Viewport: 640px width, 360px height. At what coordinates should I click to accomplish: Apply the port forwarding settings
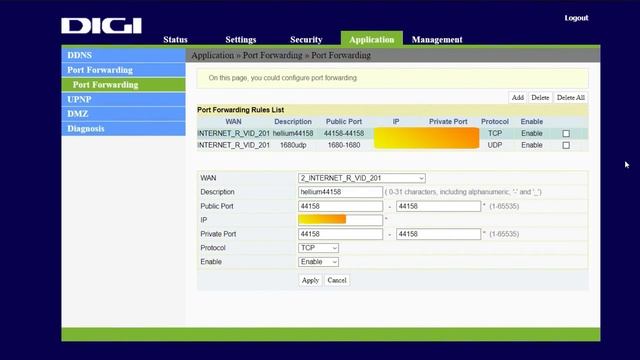310,280
